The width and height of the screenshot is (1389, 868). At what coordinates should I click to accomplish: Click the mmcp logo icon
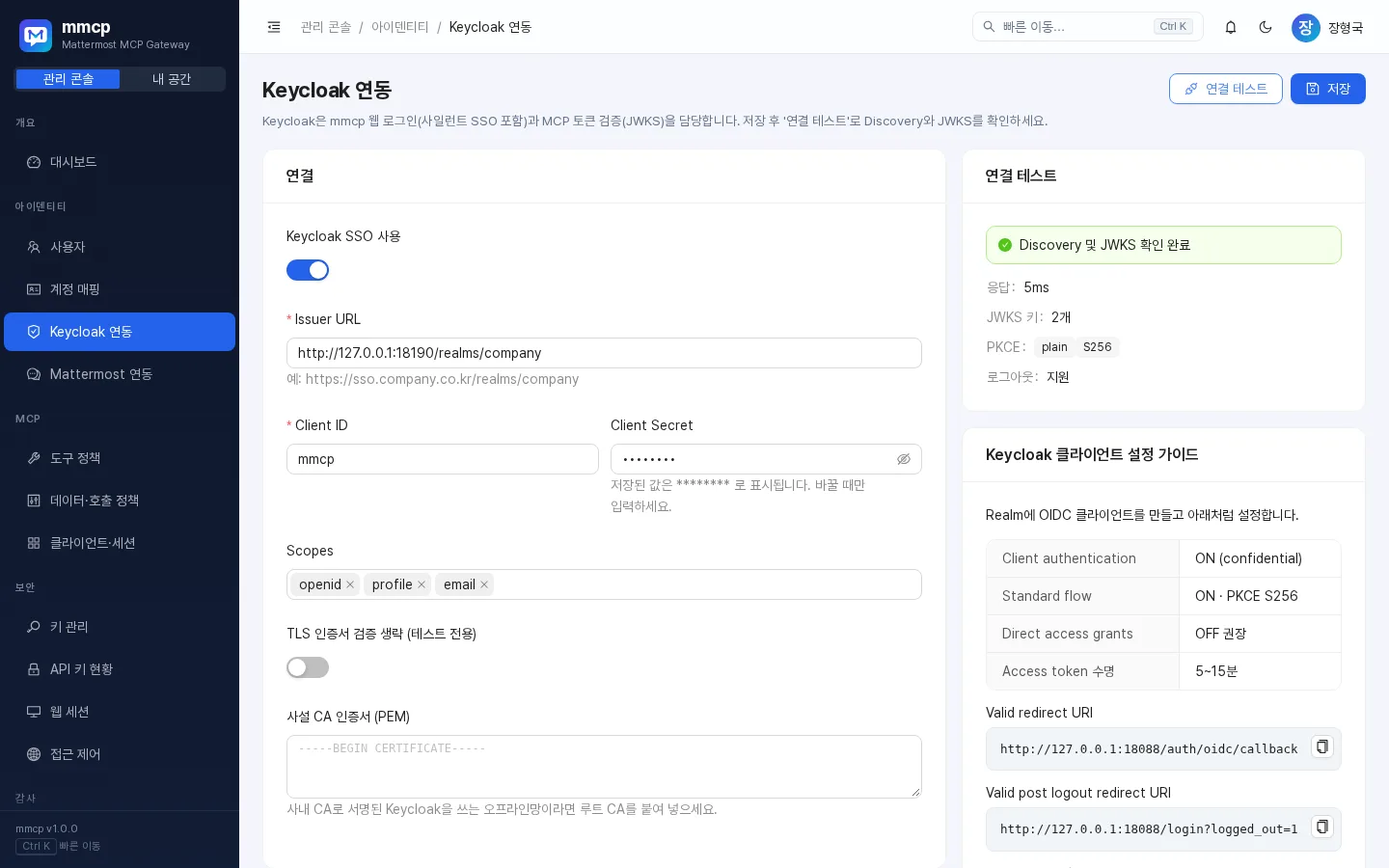(36, 36)
